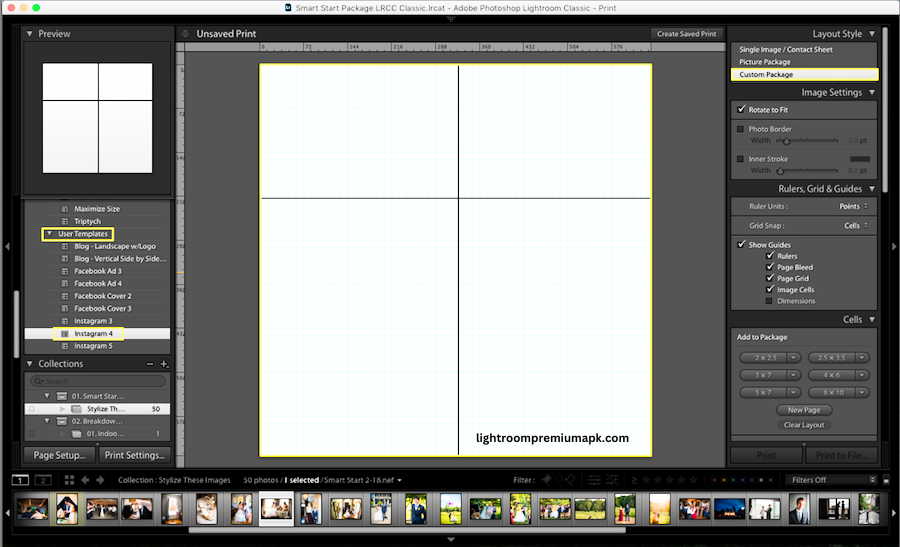
Task: Click the Facebook Ad 3 template icon
Action: tap(65, 271)
